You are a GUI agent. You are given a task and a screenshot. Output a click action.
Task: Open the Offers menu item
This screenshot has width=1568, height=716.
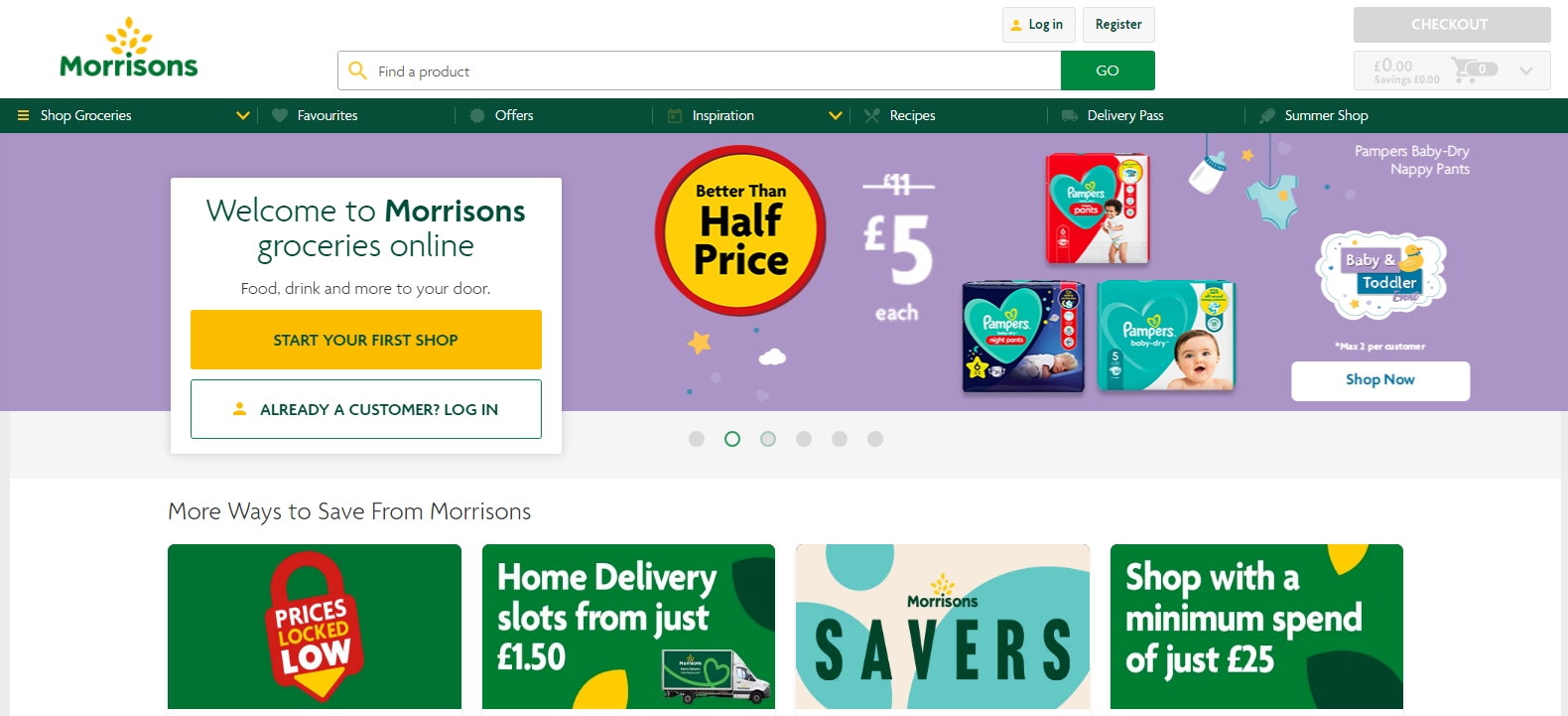[514, 115]
